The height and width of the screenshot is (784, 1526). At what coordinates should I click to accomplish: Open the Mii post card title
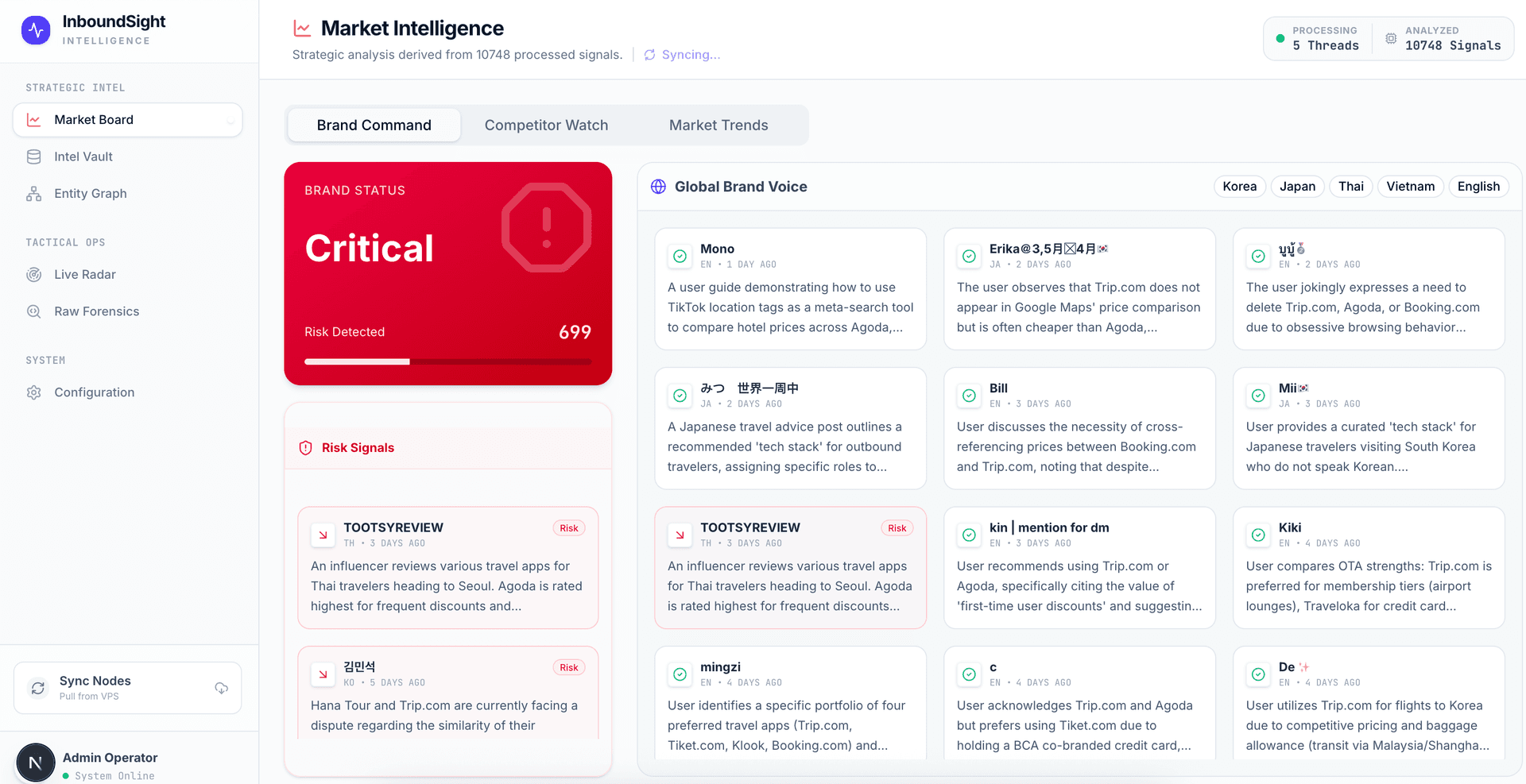(x=1293, y=388)
